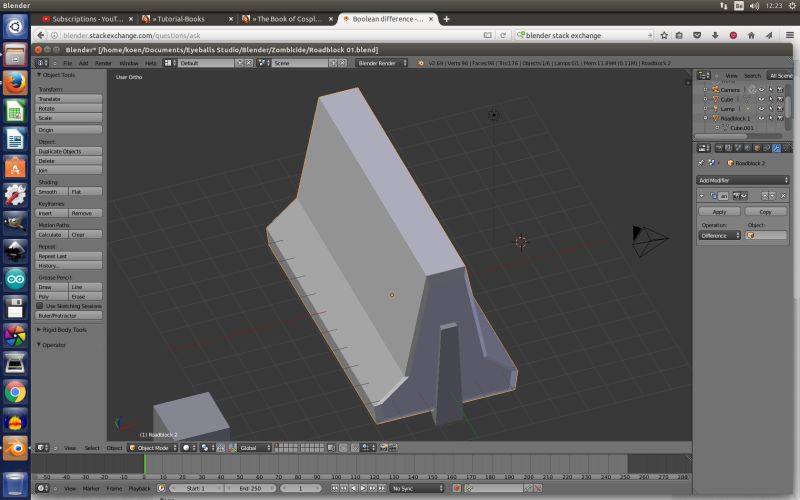
Task: Toggle 3D manipulator axes icon
Action: tap(232, 448)
